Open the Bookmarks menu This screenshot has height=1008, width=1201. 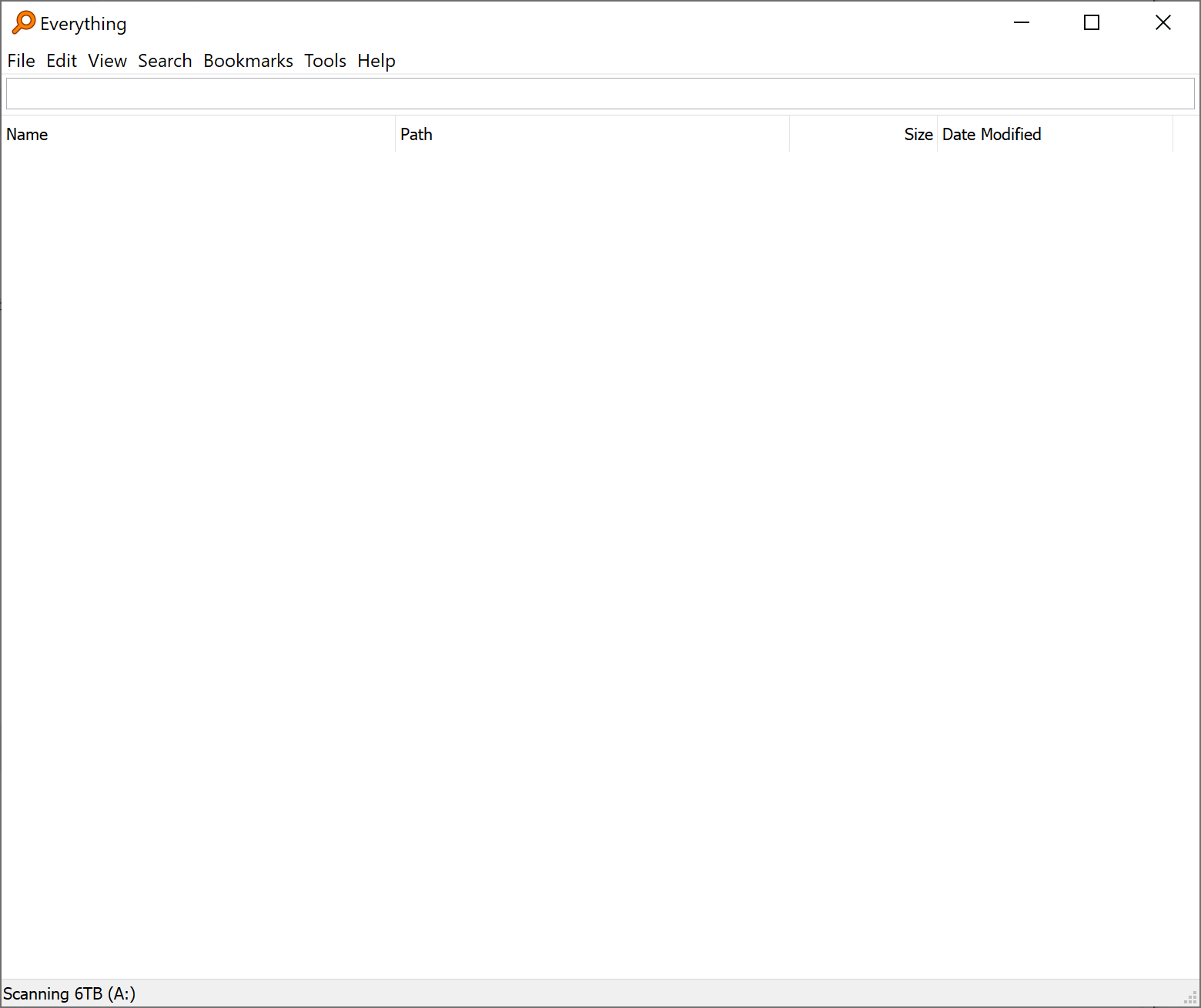pos(249,61)
